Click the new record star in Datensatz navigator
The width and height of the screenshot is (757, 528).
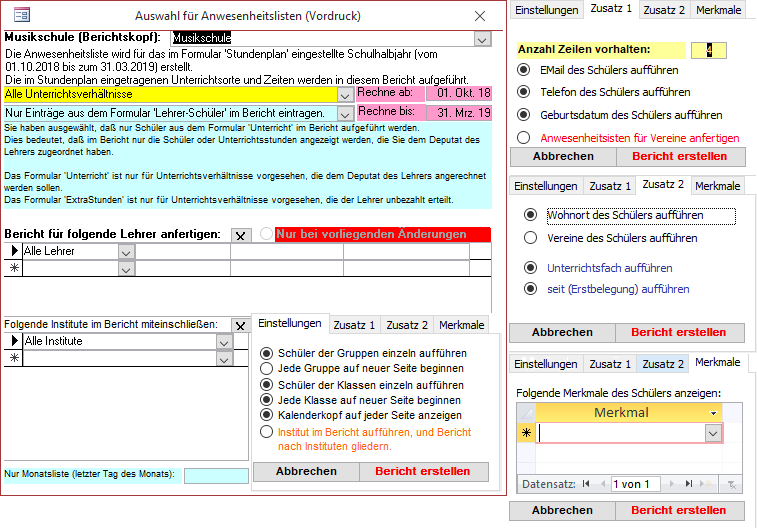(707, 484)
